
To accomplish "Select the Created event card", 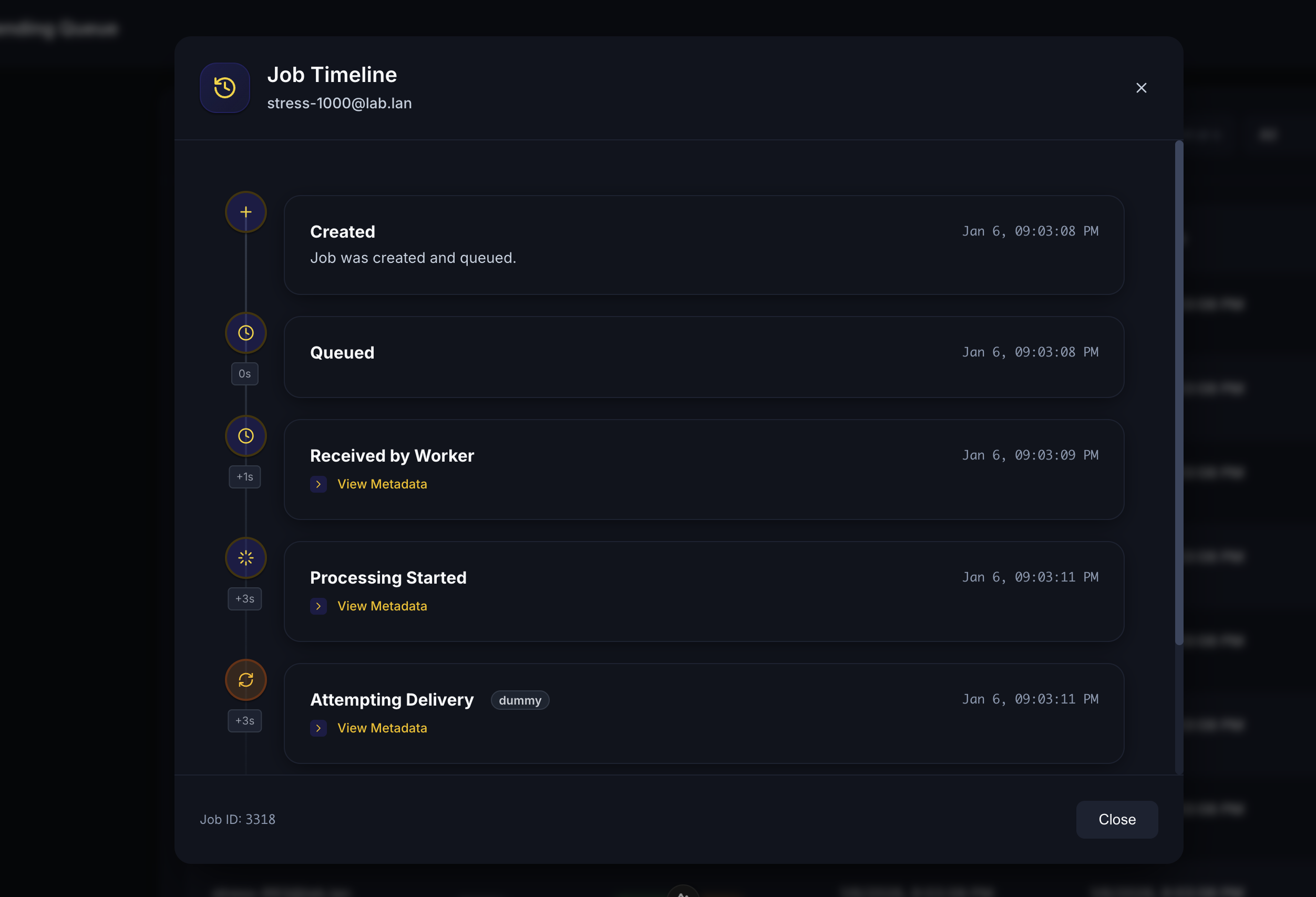I will [x=703, y=245].
